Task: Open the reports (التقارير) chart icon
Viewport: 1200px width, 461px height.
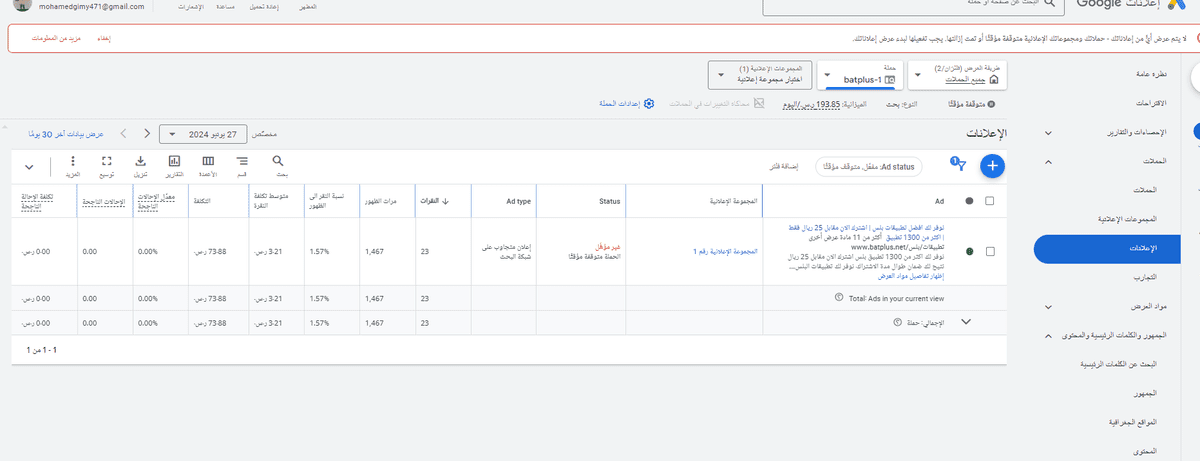Action: tap(174, 165)
